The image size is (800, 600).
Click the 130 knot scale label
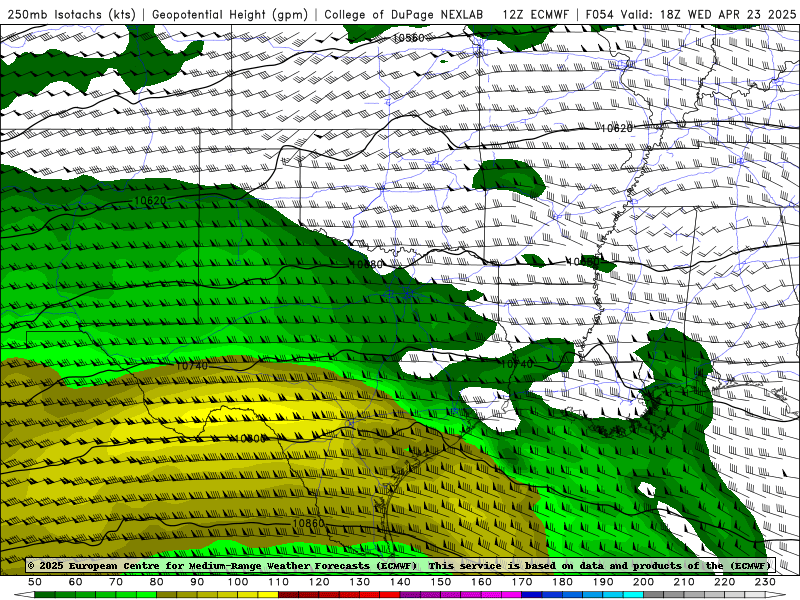(360, 582)
